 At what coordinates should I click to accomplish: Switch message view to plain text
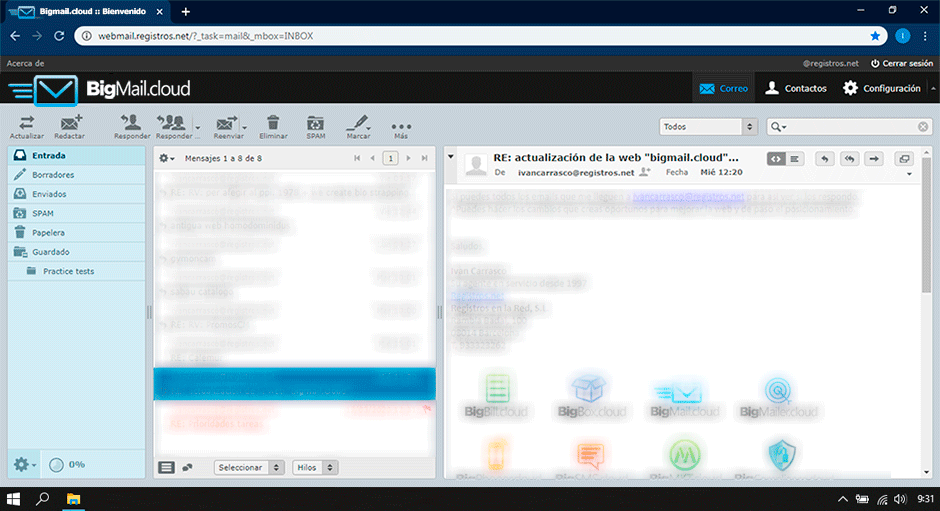pyautogui.click(x=795, y=158)
